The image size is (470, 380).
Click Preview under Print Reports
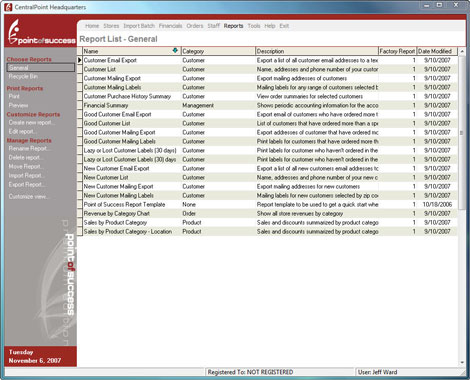tap(18, 105)
